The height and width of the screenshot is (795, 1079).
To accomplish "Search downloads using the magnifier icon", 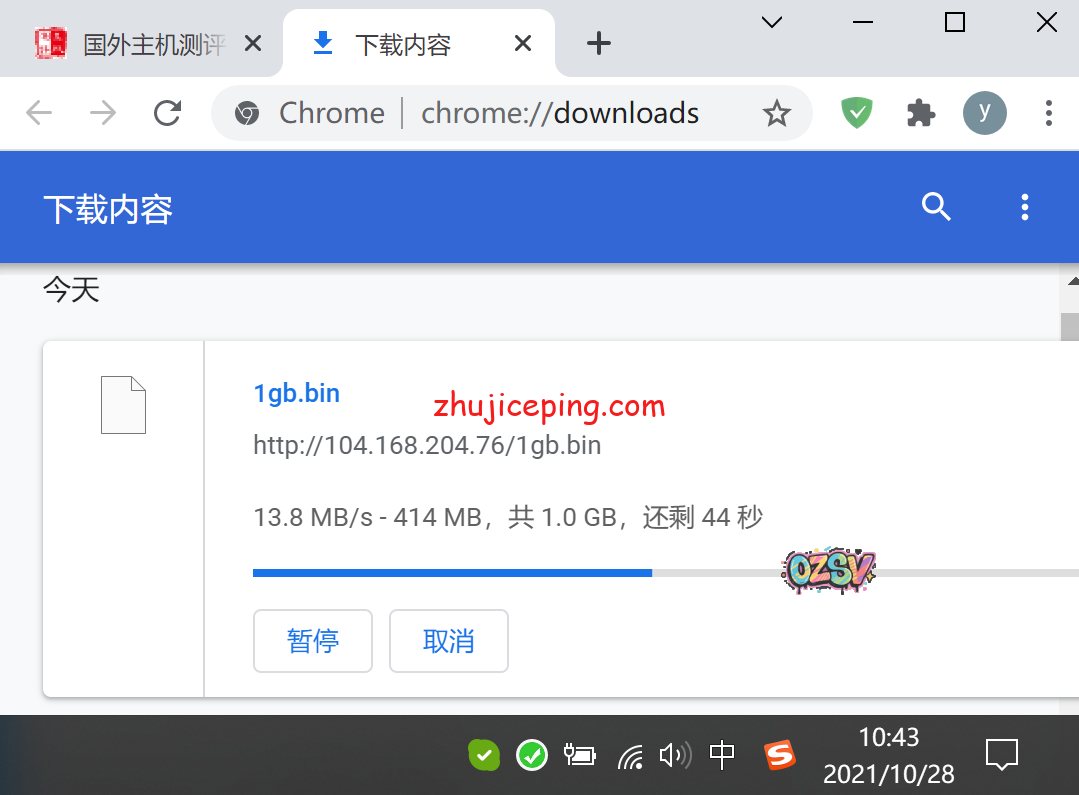I will 936,208.
